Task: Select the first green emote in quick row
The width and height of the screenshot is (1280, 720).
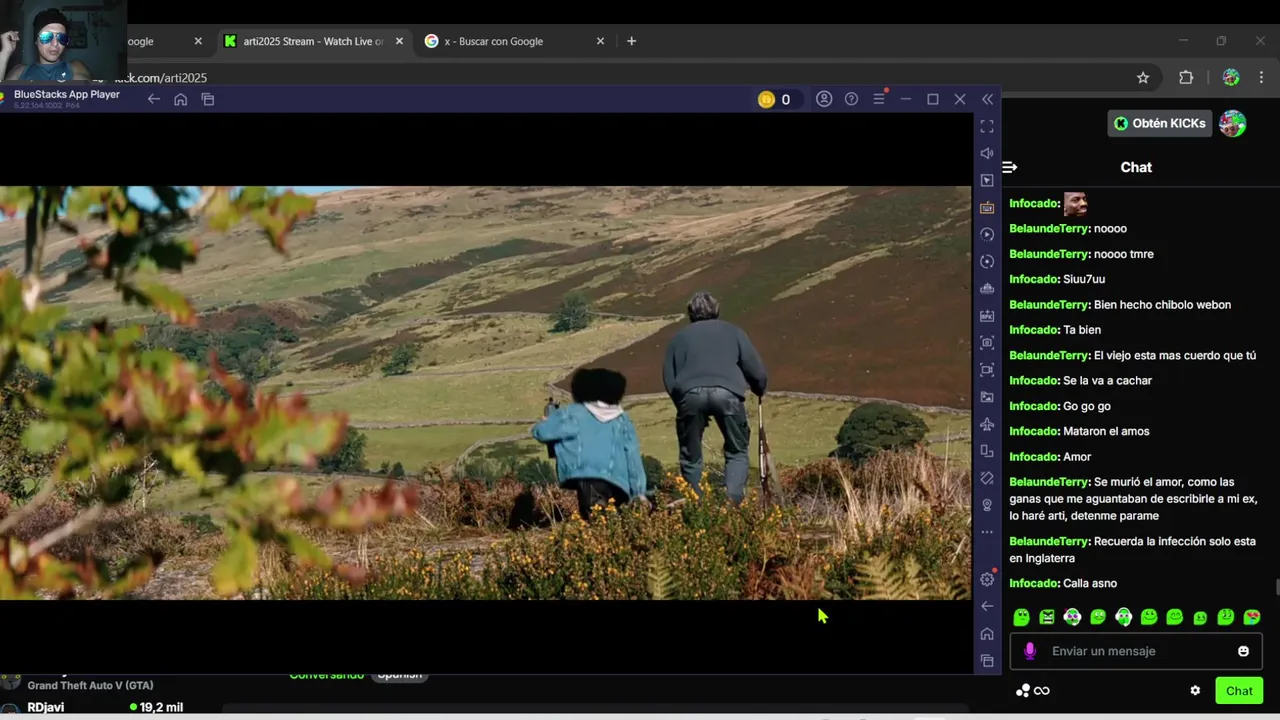Action: pyautogui.click(x=1021, y=617)
